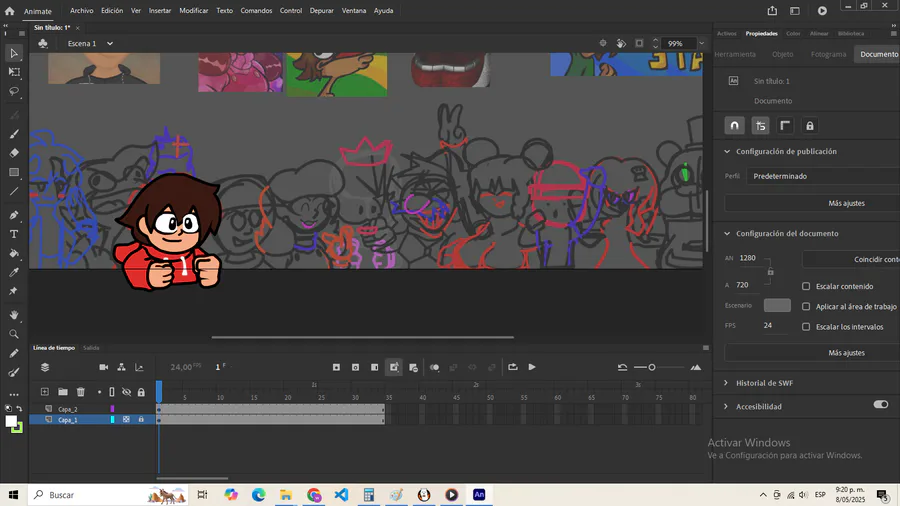
Task: Select the Eraser tool
Action: click(x=14, y=153)
